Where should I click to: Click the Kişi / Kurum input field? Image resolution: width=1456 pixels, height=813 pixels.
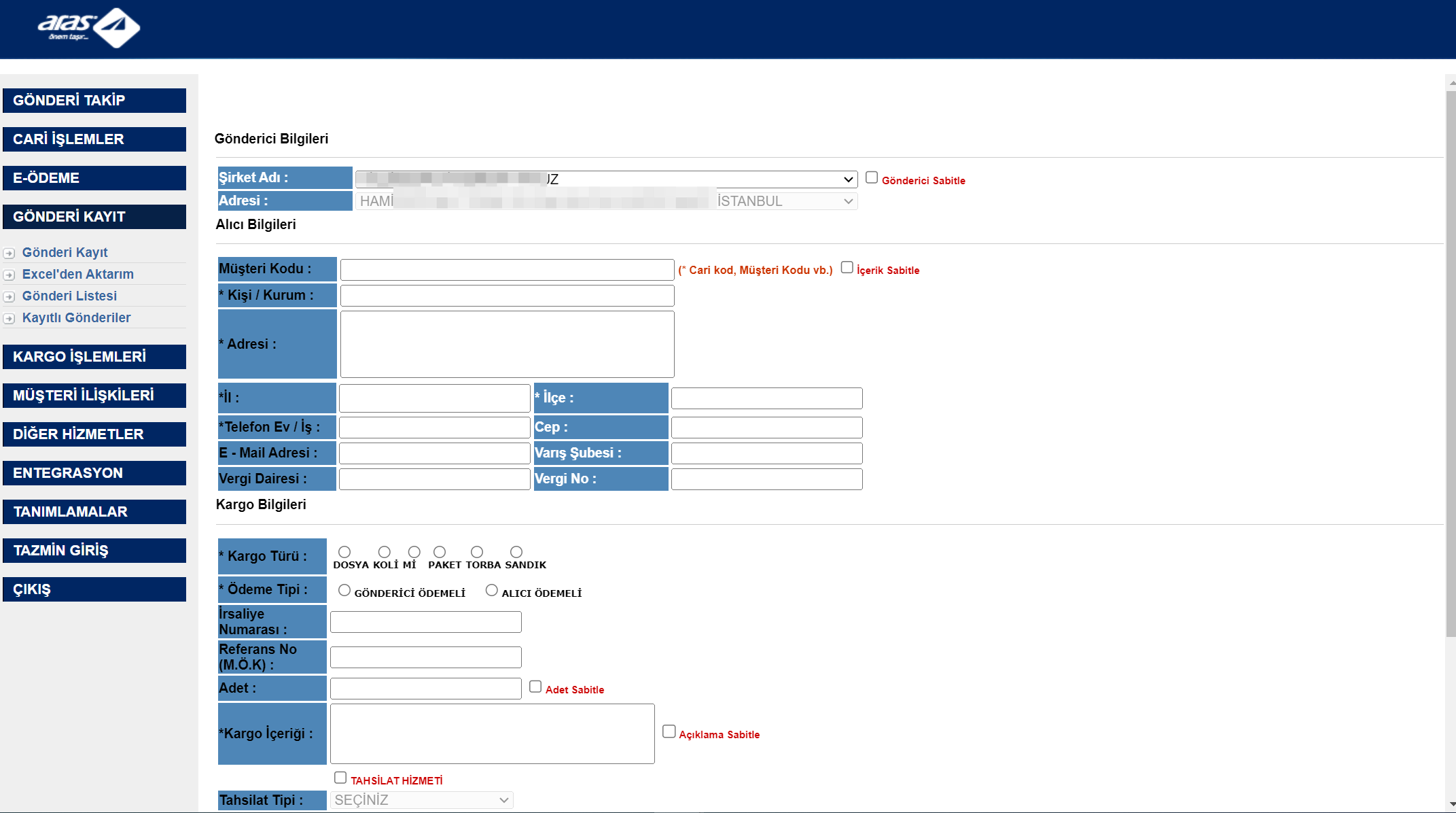[507, 296]
